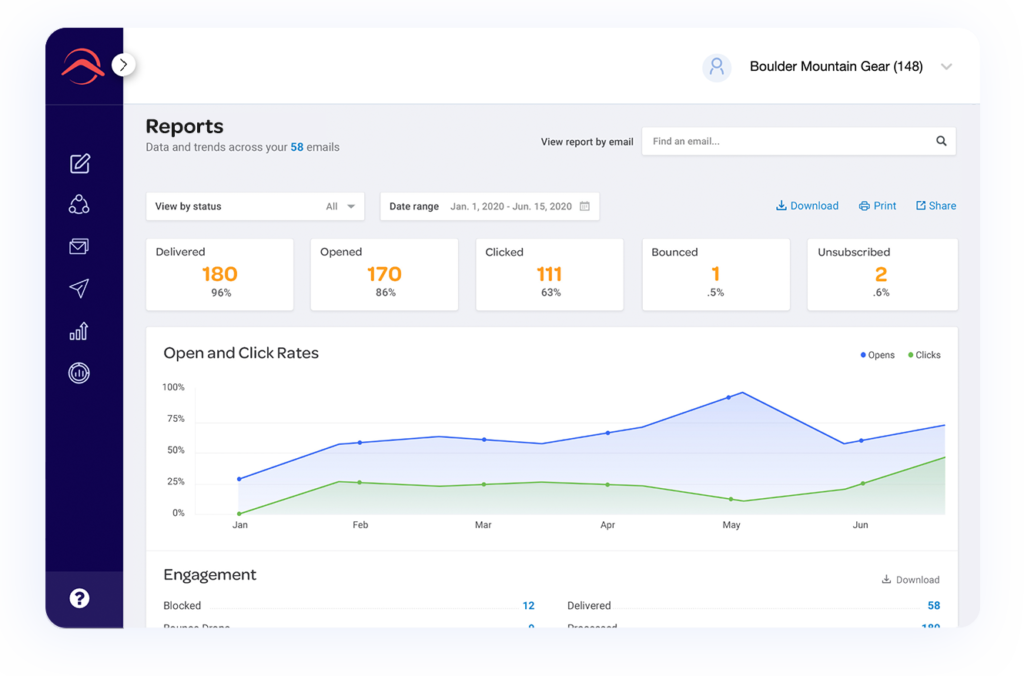
Task: Click the Share link
Action: pyautogui.click(x=936, y=206)
